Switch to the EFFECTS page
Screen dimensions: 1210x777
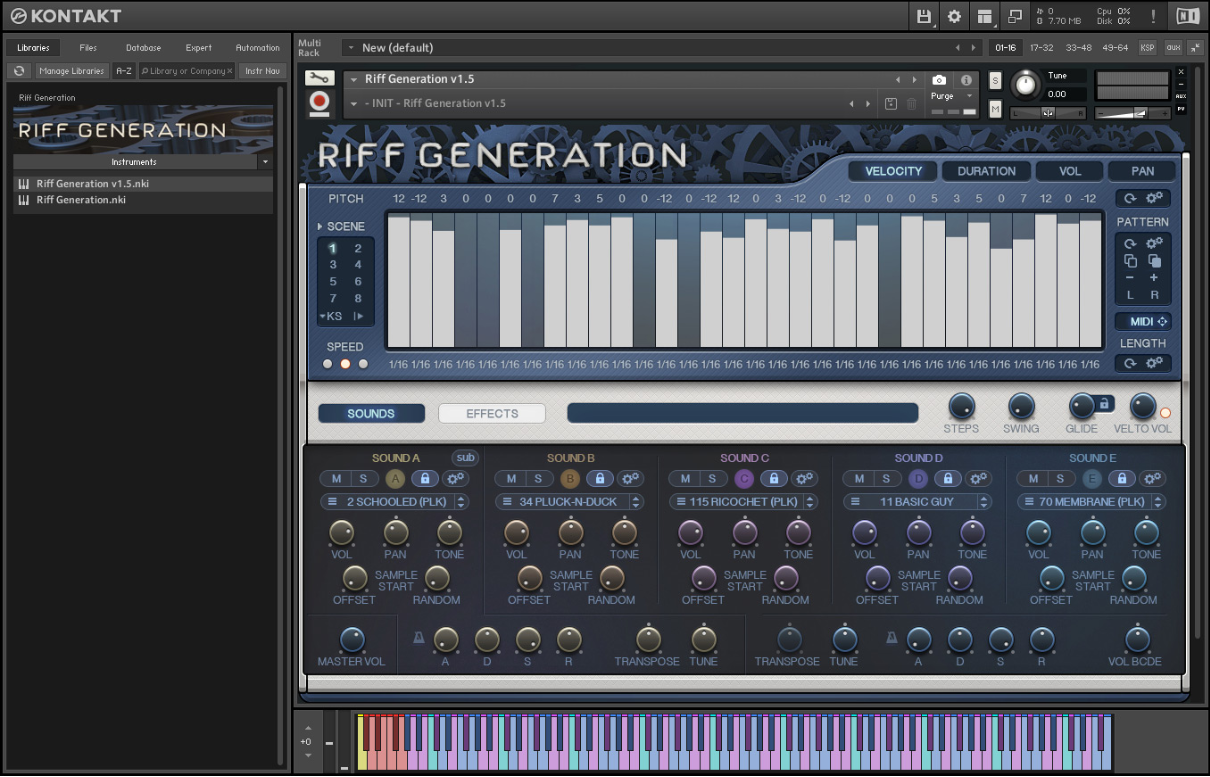coord(492,413)
